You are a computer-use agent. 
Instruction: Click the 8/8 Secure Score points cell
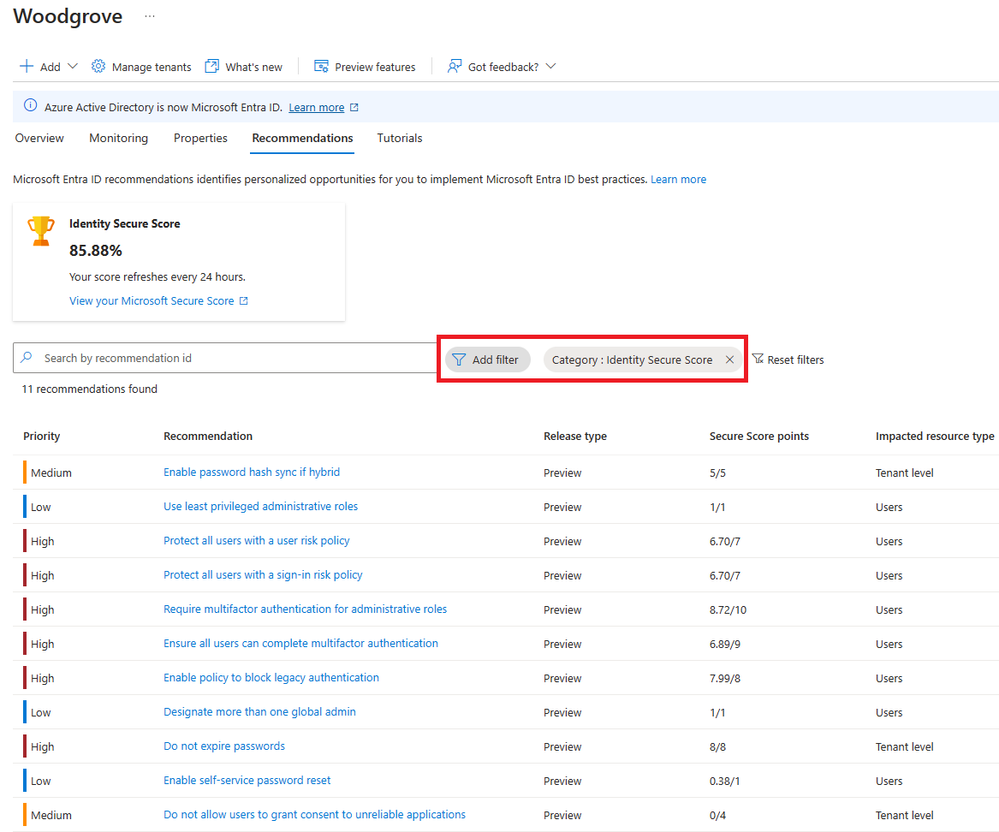click(717, 747)
